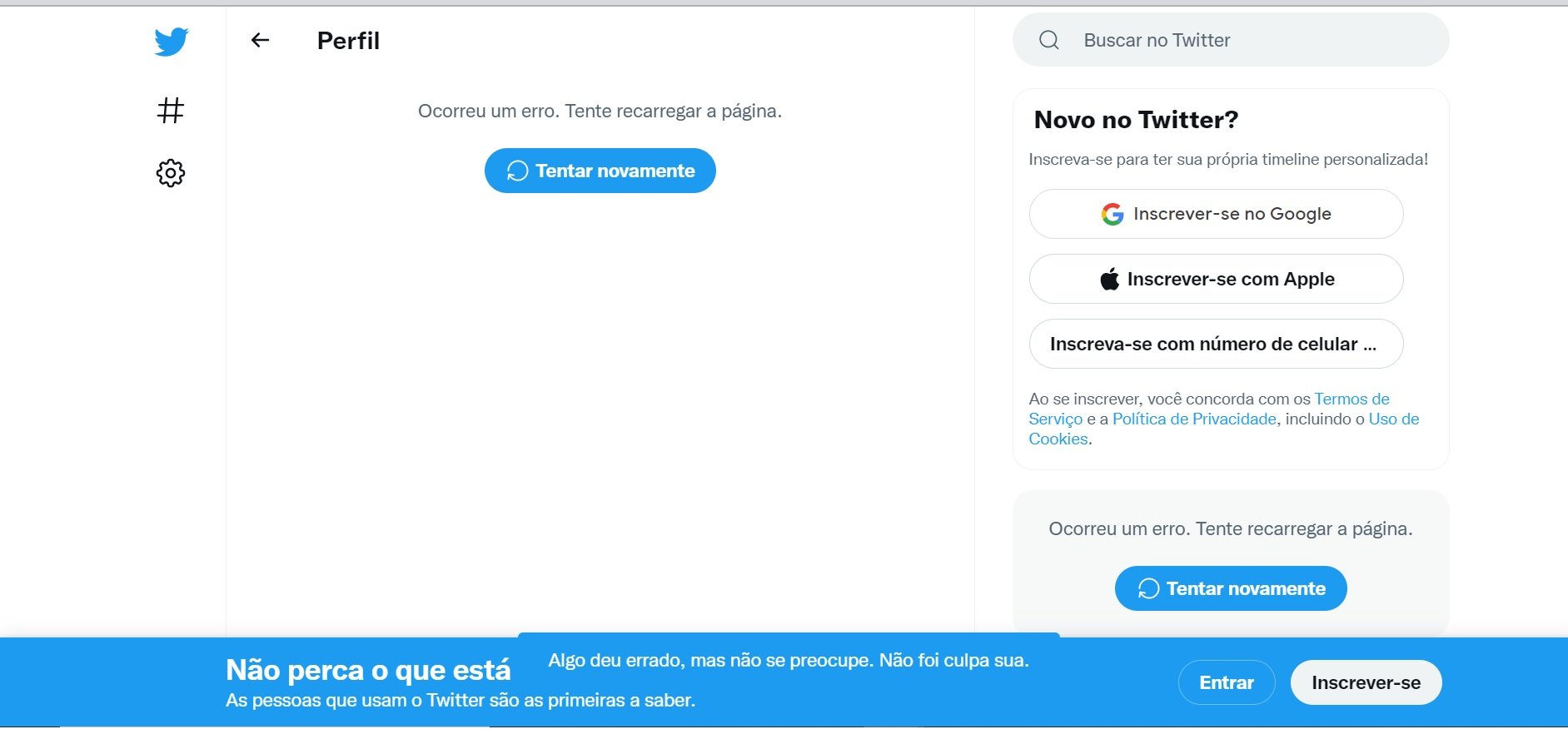Open the Uso de Cookies link
This screenshot has height=729, width=1568.
coord(1393,419)
